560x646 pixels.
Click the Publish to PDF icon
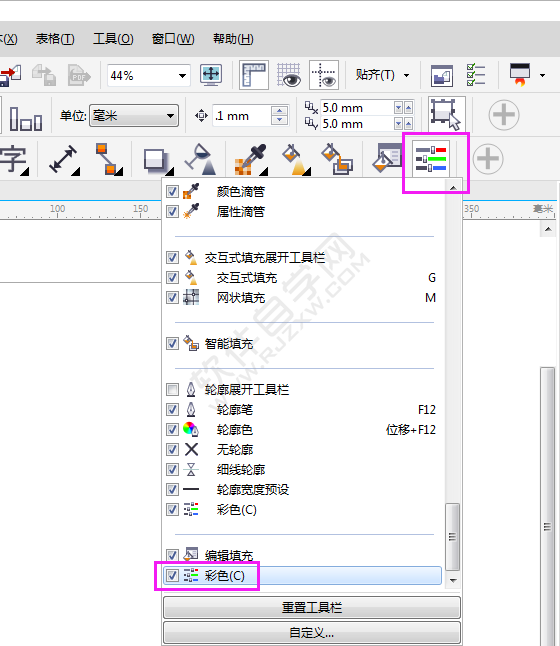(x=79, y=75)
